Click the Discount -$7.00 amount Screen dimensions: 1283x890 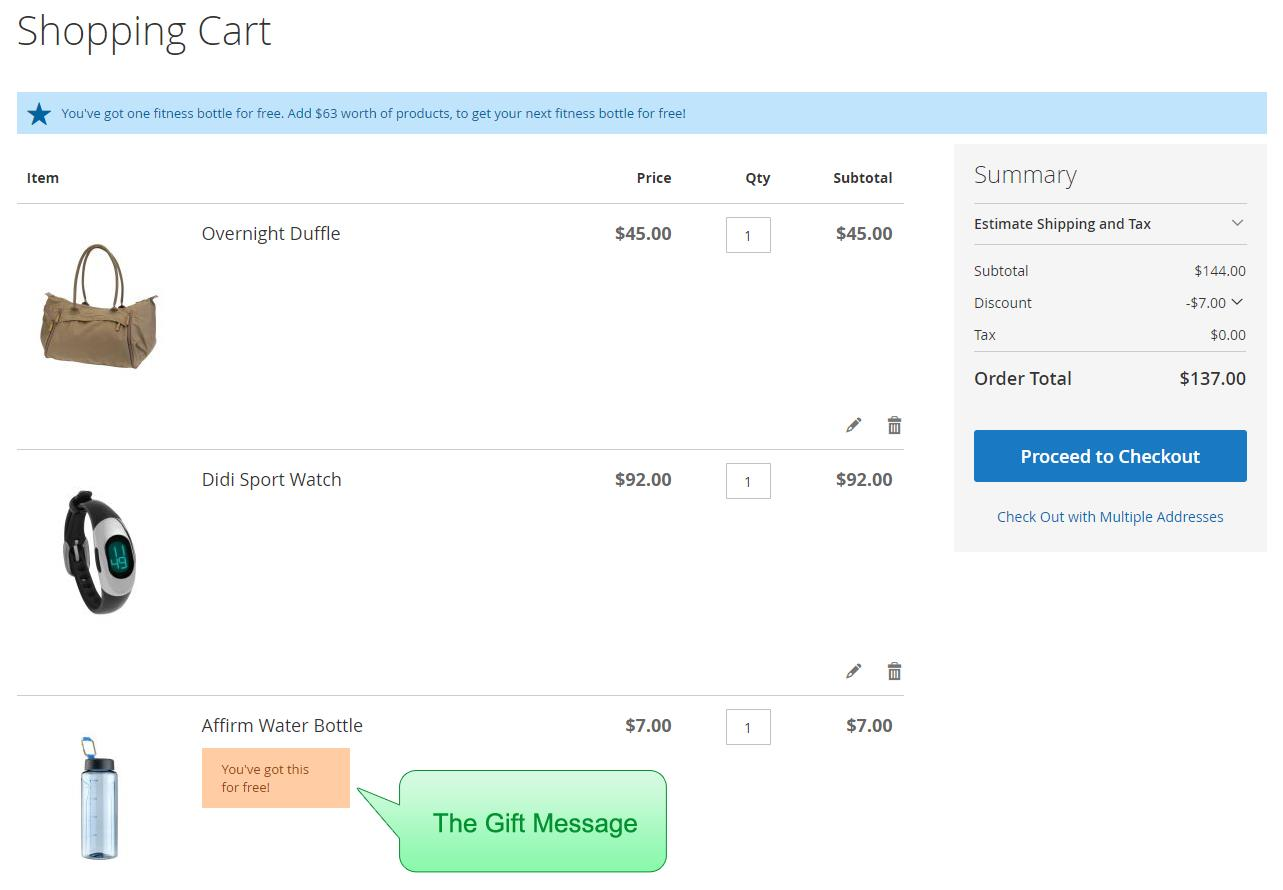pos(1205,303)
